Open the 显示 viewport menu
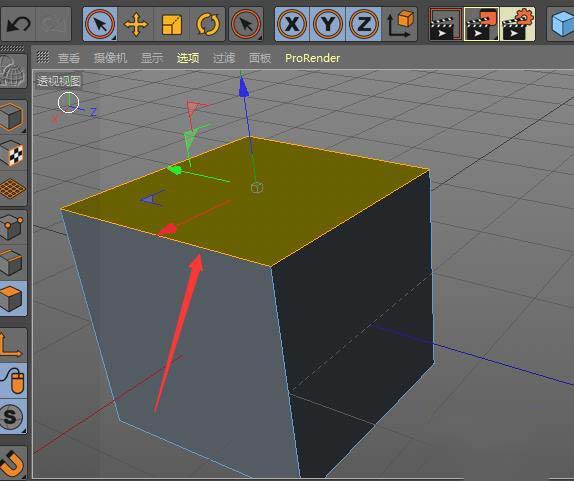The height and width of the screenshot is (481, 574). 152,58
